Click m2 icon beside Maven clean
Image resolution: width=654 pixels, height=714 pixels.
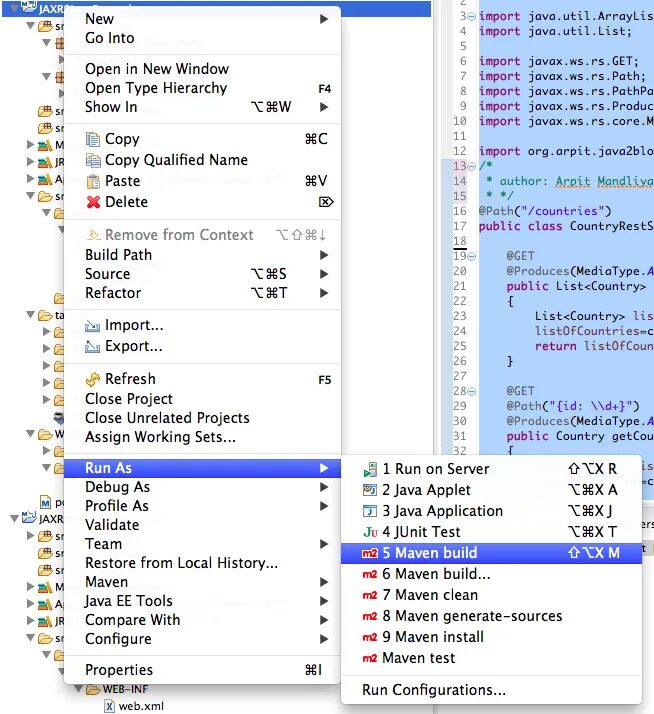click(370, 595)
